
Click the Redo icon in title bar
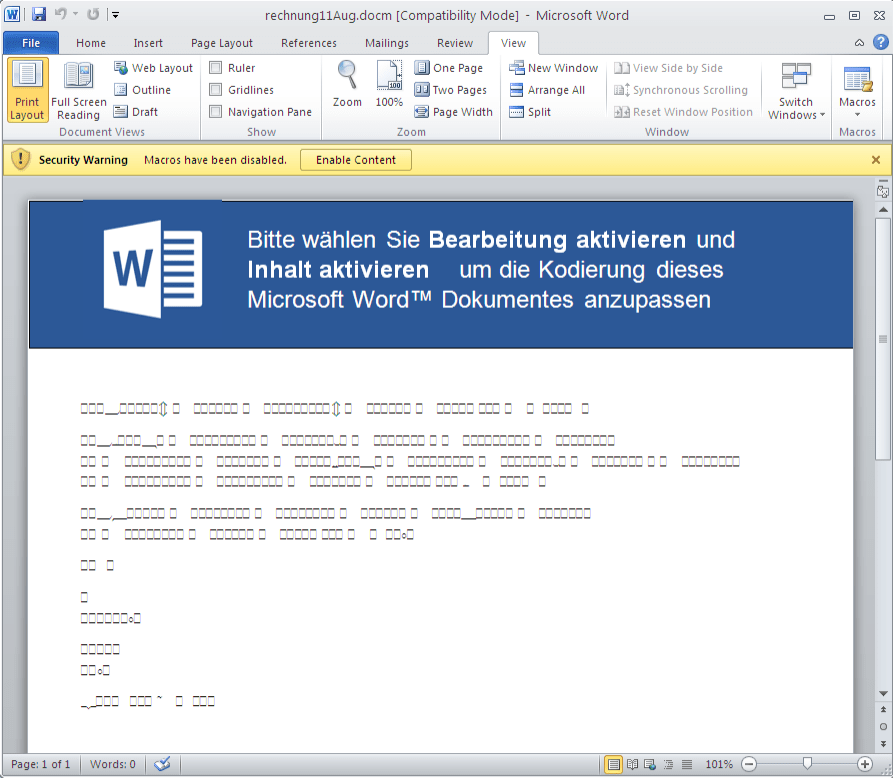[x=93, y=14]
